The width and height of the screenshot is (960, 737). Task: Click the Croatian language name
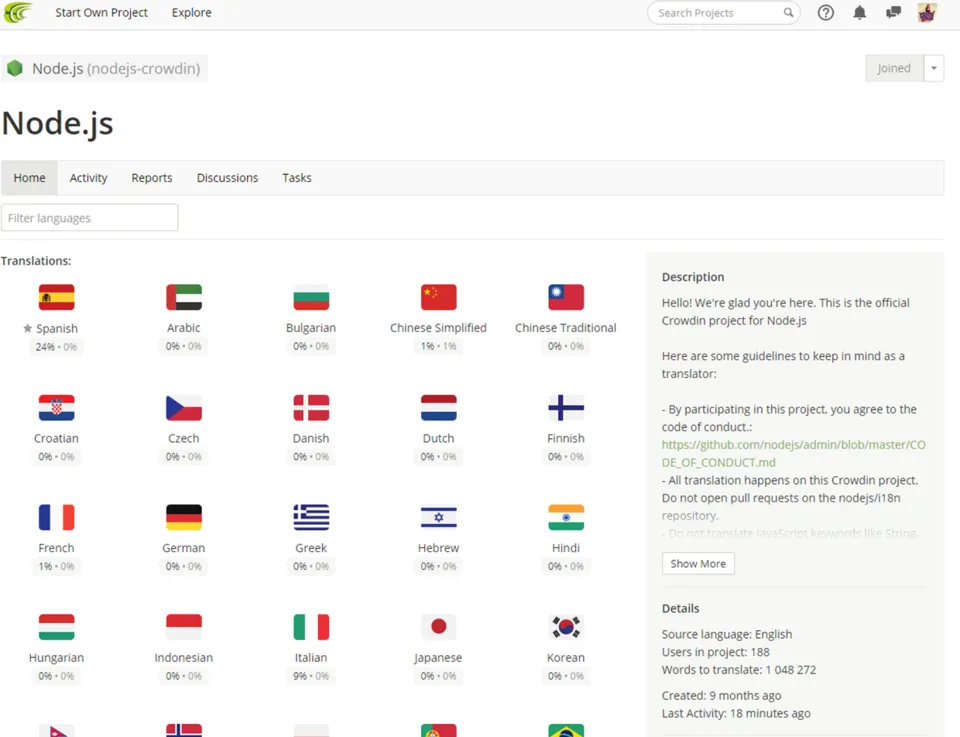[56, 438]
